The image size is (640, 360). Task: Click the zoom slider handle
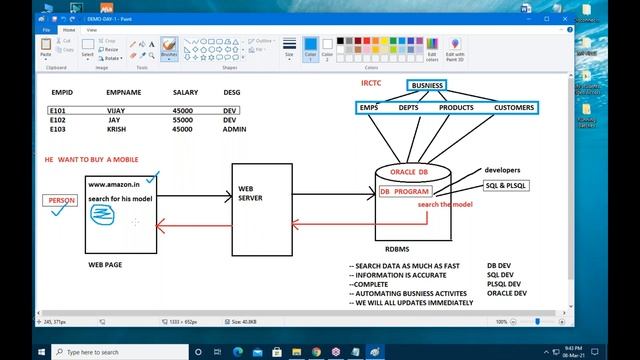point(538,322)
